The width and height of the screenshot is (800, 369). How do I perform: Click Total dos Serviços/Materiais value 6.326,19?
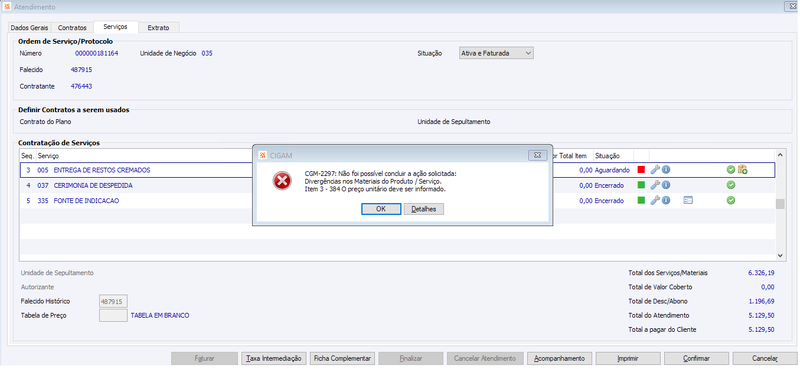761,273
